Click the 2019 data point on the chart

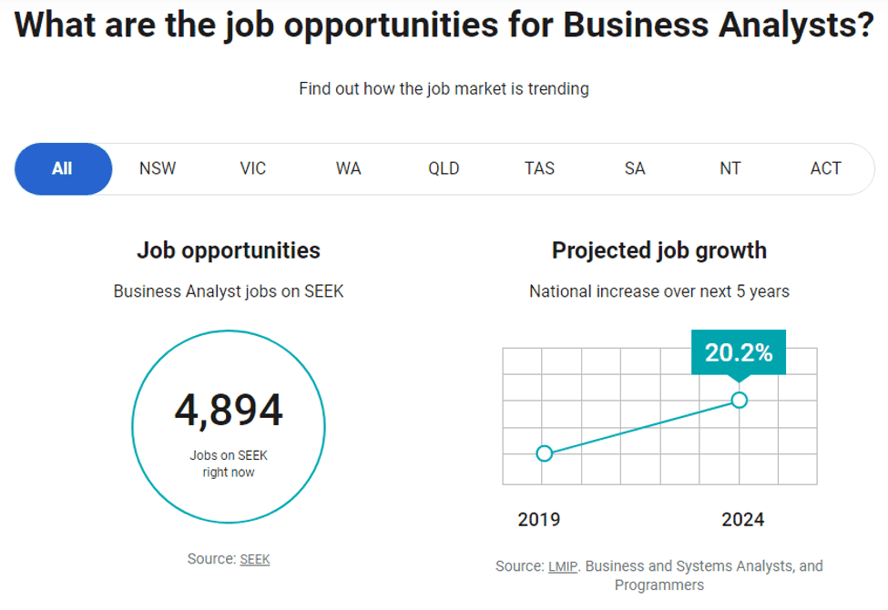pos(544,453)
